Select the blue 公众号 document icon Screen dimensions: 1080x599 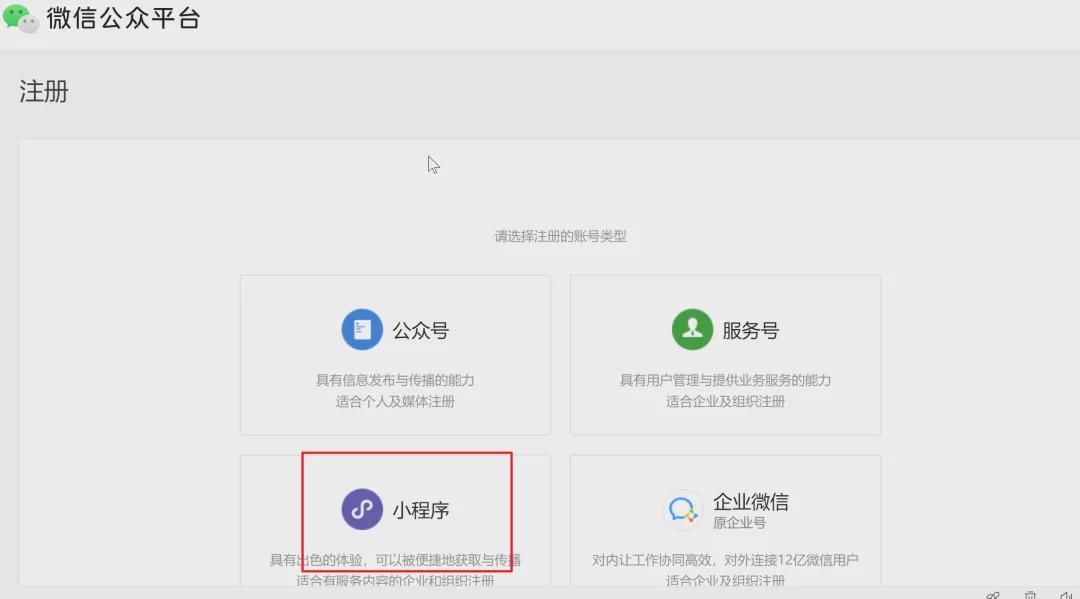tap(362, 329)
